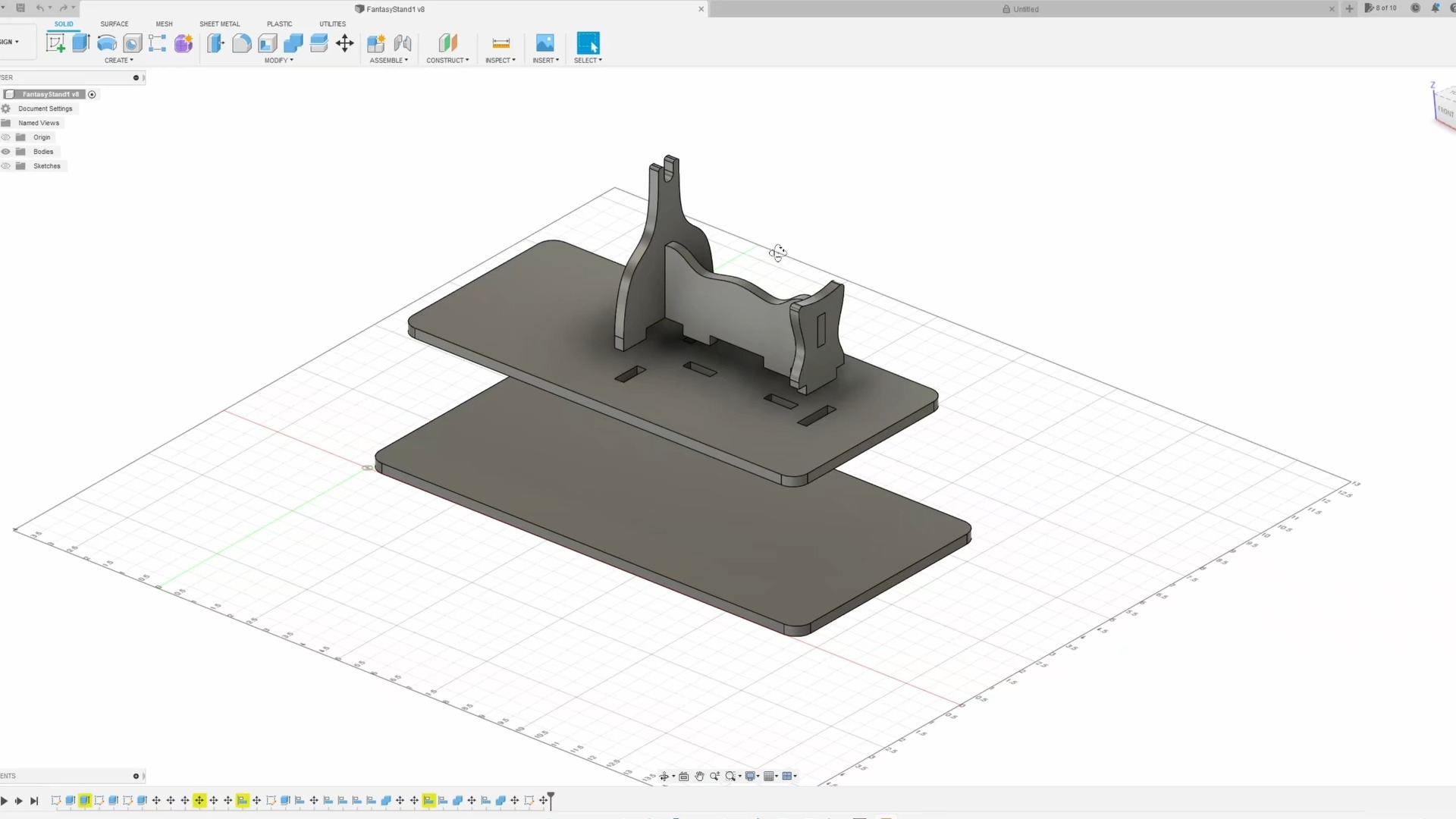Click the Select tool icon
Screen dimensions: 1456x819
[588, 43]
